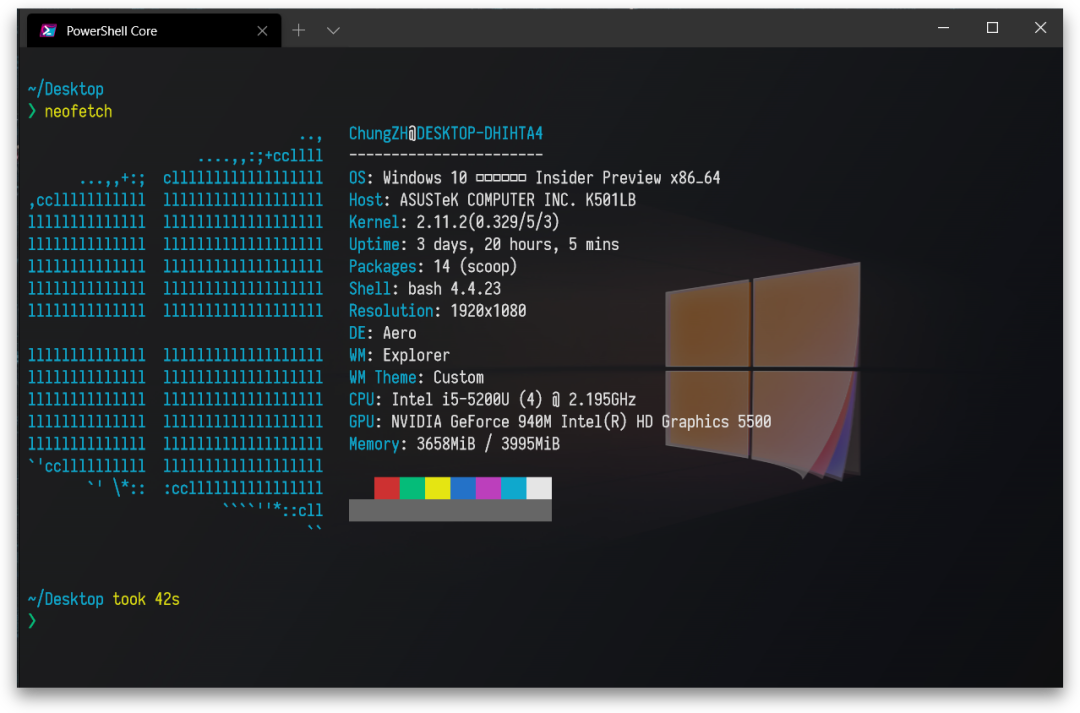Click the ChungZH@DESKTOP-DHIHTA4 header text

coord(445,133)
